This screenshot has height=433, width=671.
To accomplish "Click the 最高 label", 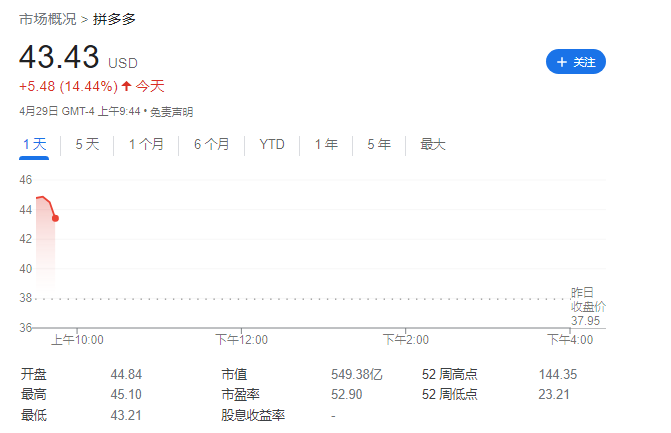I will click(34, 394).
